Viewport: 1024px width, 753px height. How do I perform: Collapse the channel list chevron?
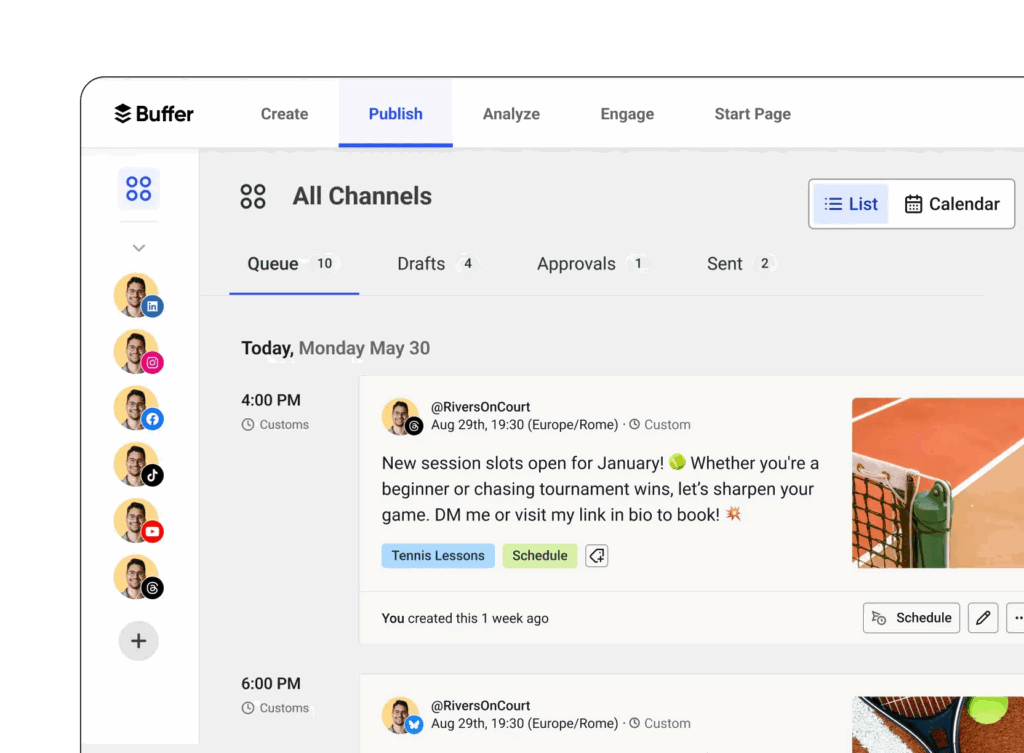click(138, 248)
